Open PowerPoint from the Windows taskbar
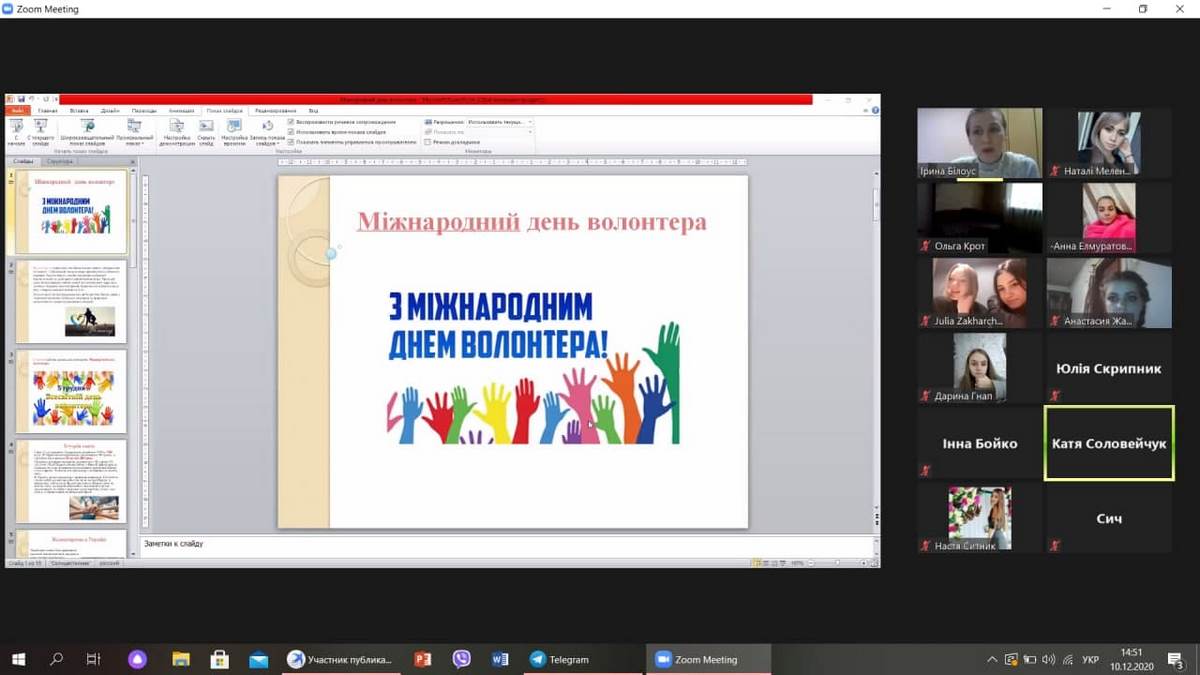This screenshot has width=1200, height=675. [x=423, y=659]
